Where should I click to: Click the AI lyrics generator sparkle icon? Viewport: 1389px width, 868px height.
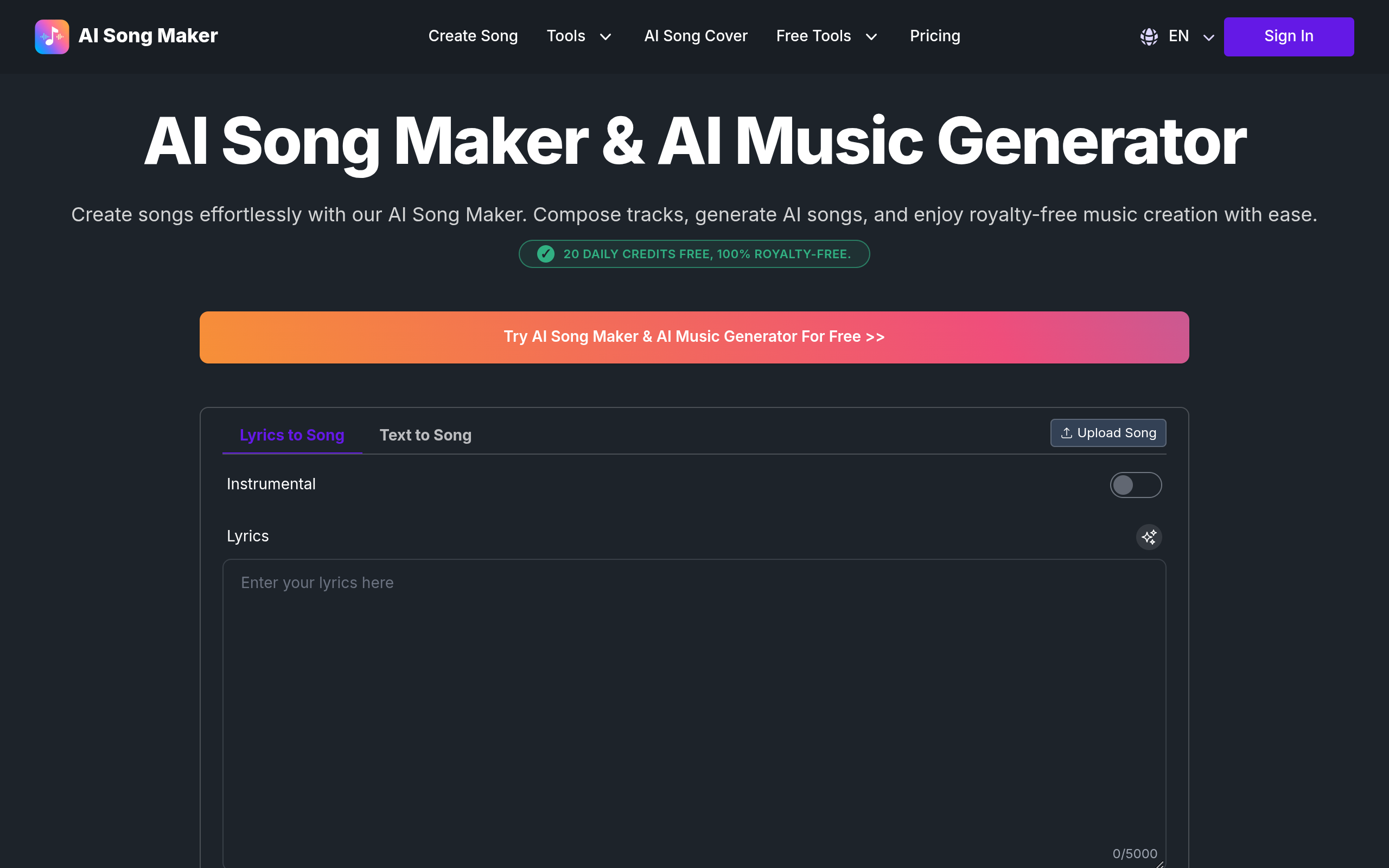click(1149, 537)
